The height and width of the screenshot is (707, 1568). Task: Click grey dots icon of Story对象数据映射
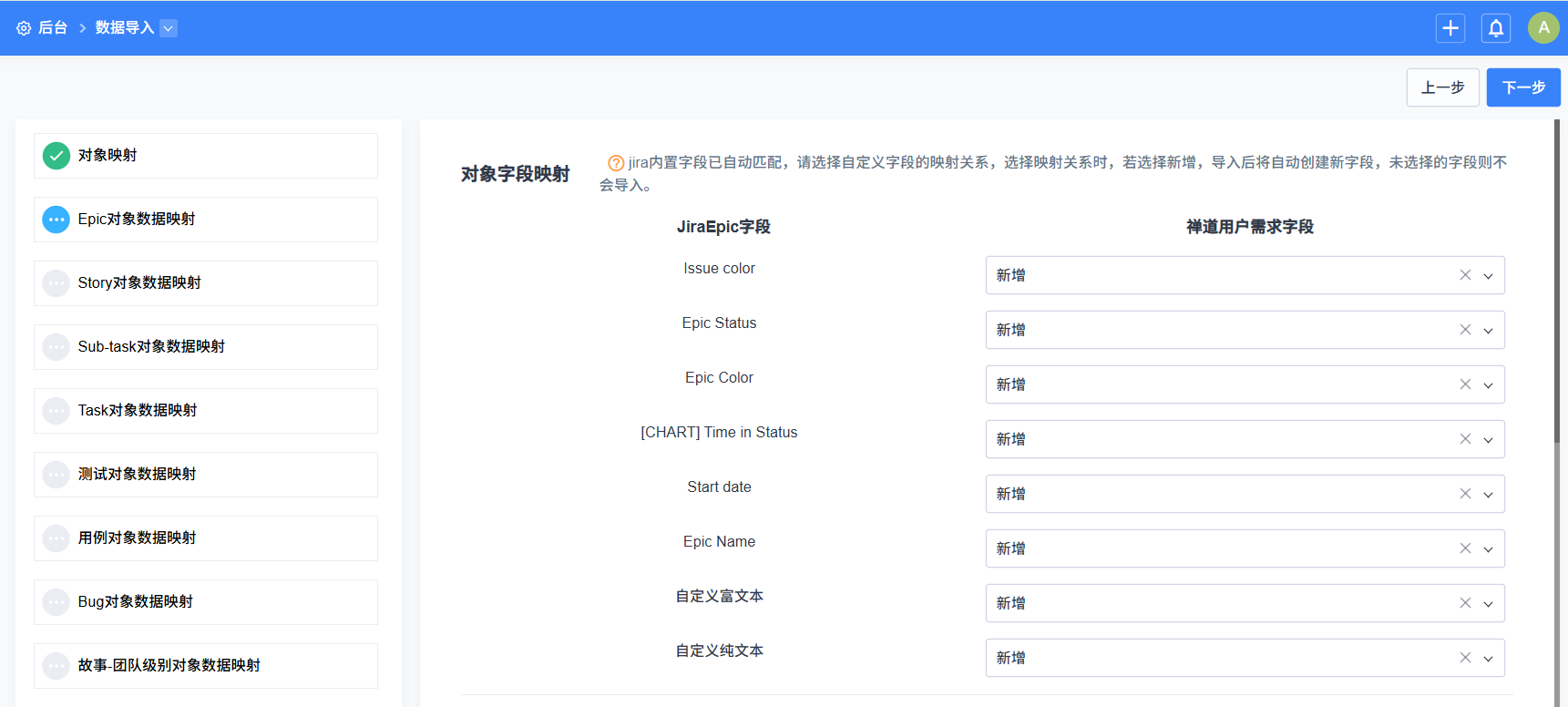coord(56,283)
